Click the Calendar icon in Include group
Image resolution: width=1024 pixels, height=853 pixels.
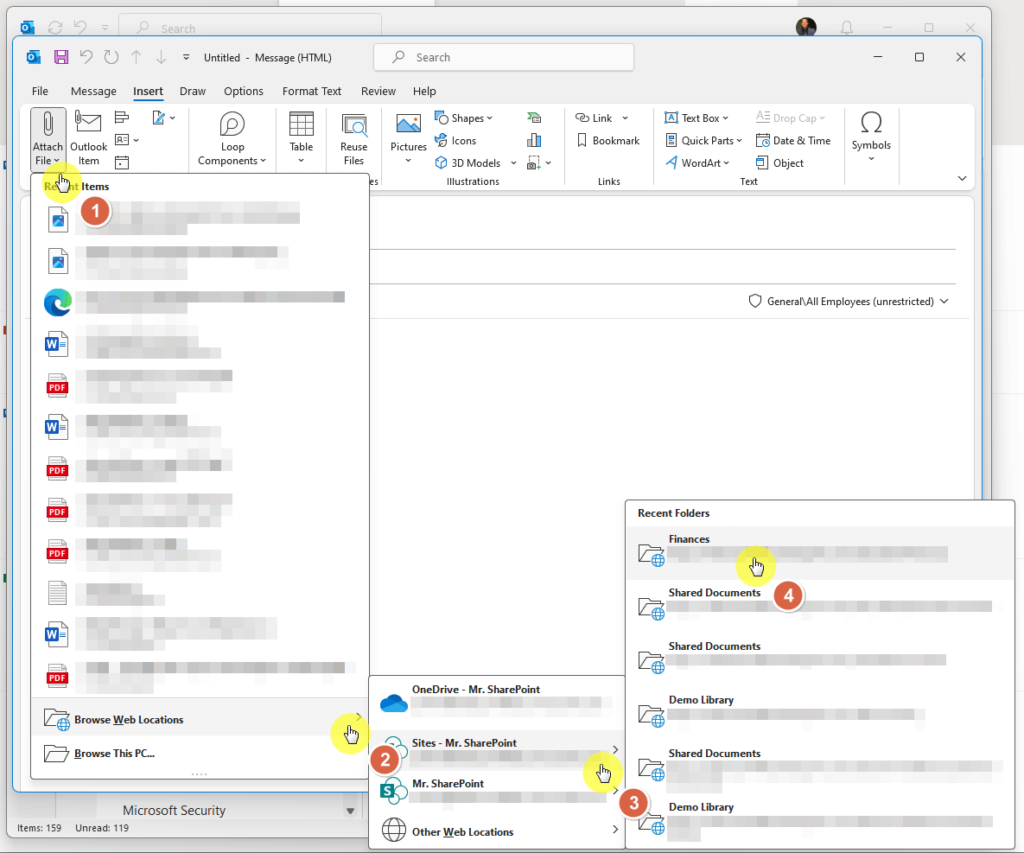click(x=122, y=163)
